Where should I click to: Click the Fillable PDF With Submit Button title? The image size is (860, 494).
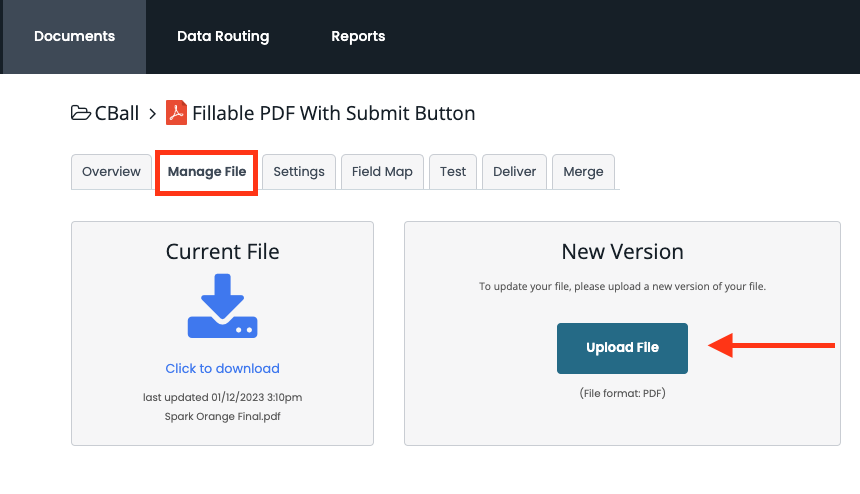tap(334, 113)
